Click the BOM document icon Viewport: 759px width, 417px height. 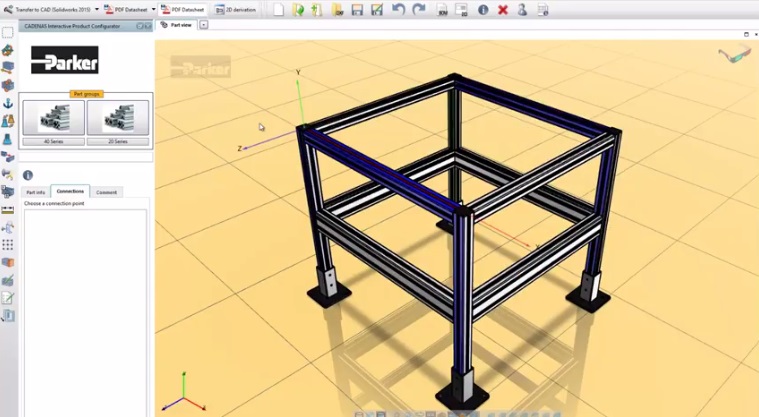(442, 9)
